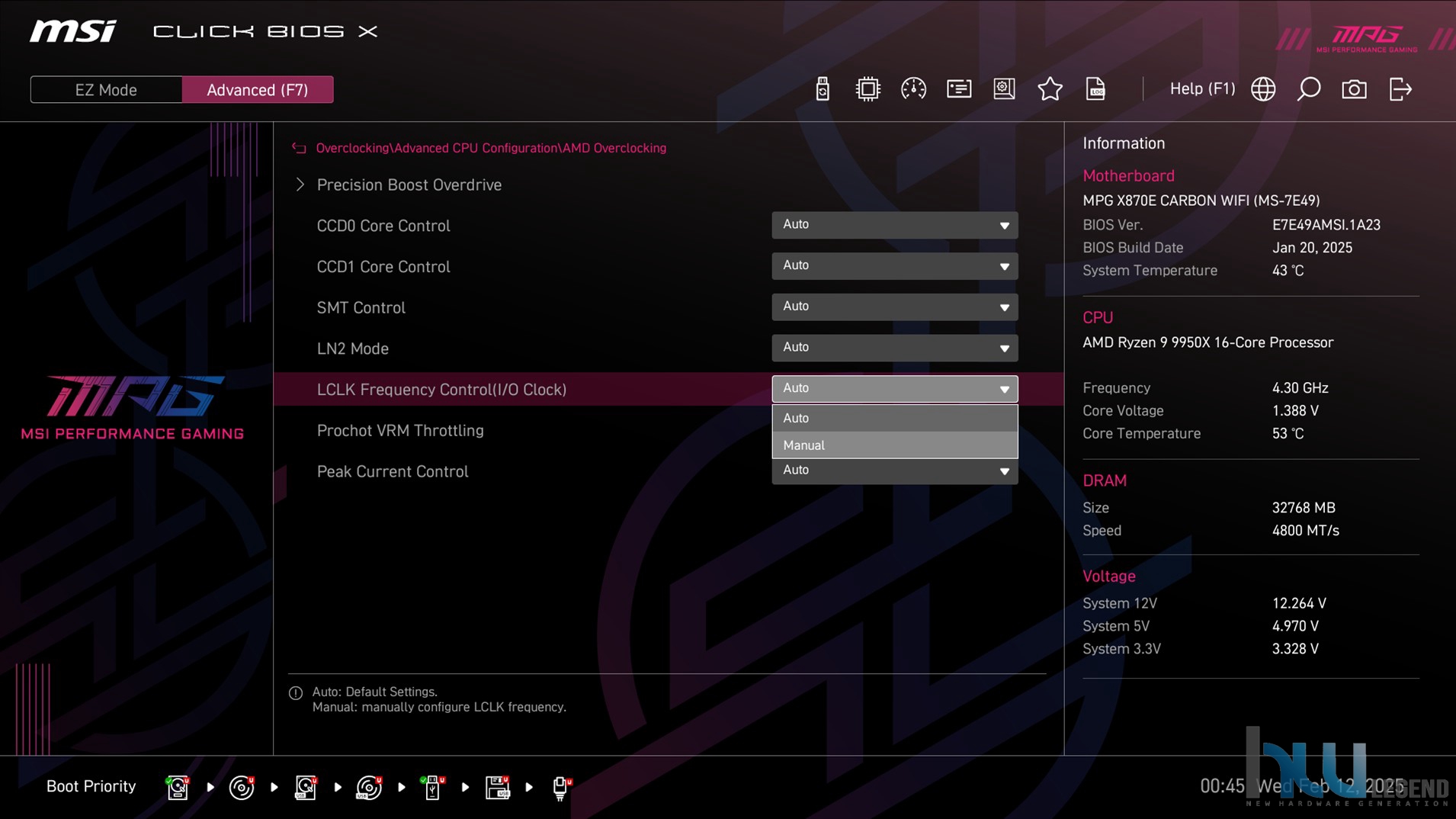
Task: Click the DRAM speed 4800 MT/s value
Action: pos(1305,531)
